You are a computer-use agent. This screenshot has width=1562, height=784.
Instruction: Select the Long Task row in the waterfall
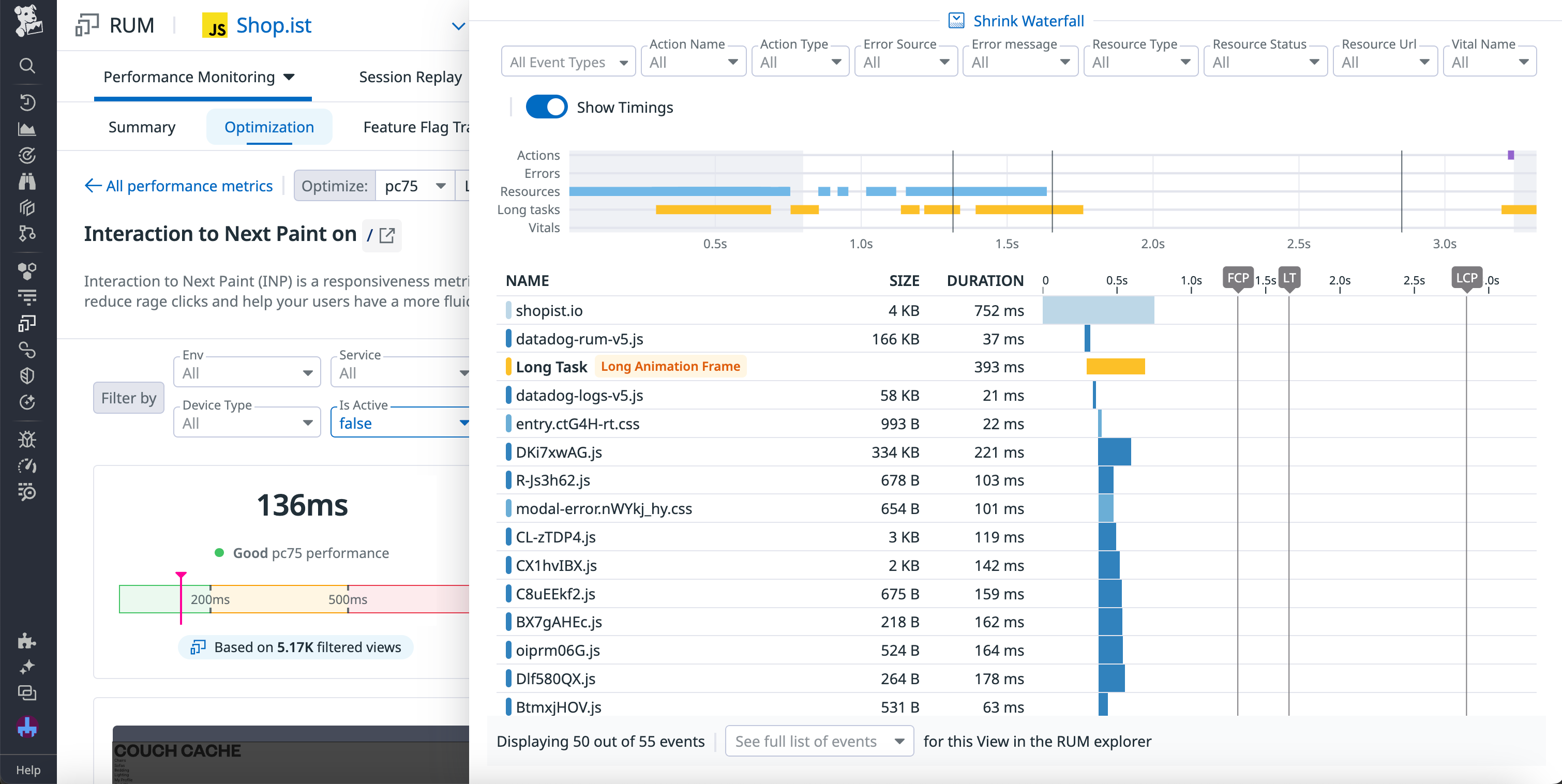point(551,366)
